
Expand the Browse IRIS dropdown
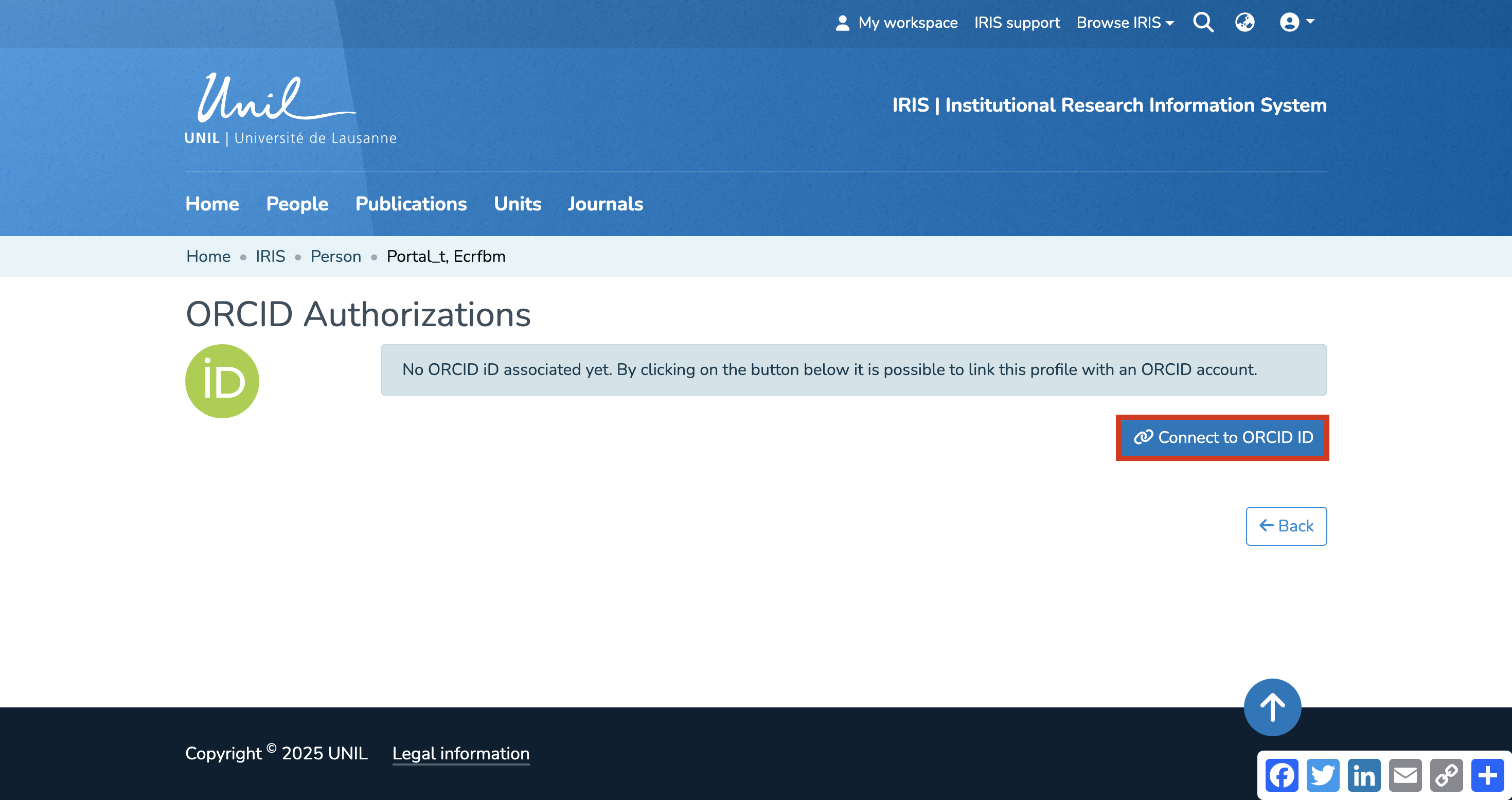point(1125,22)
